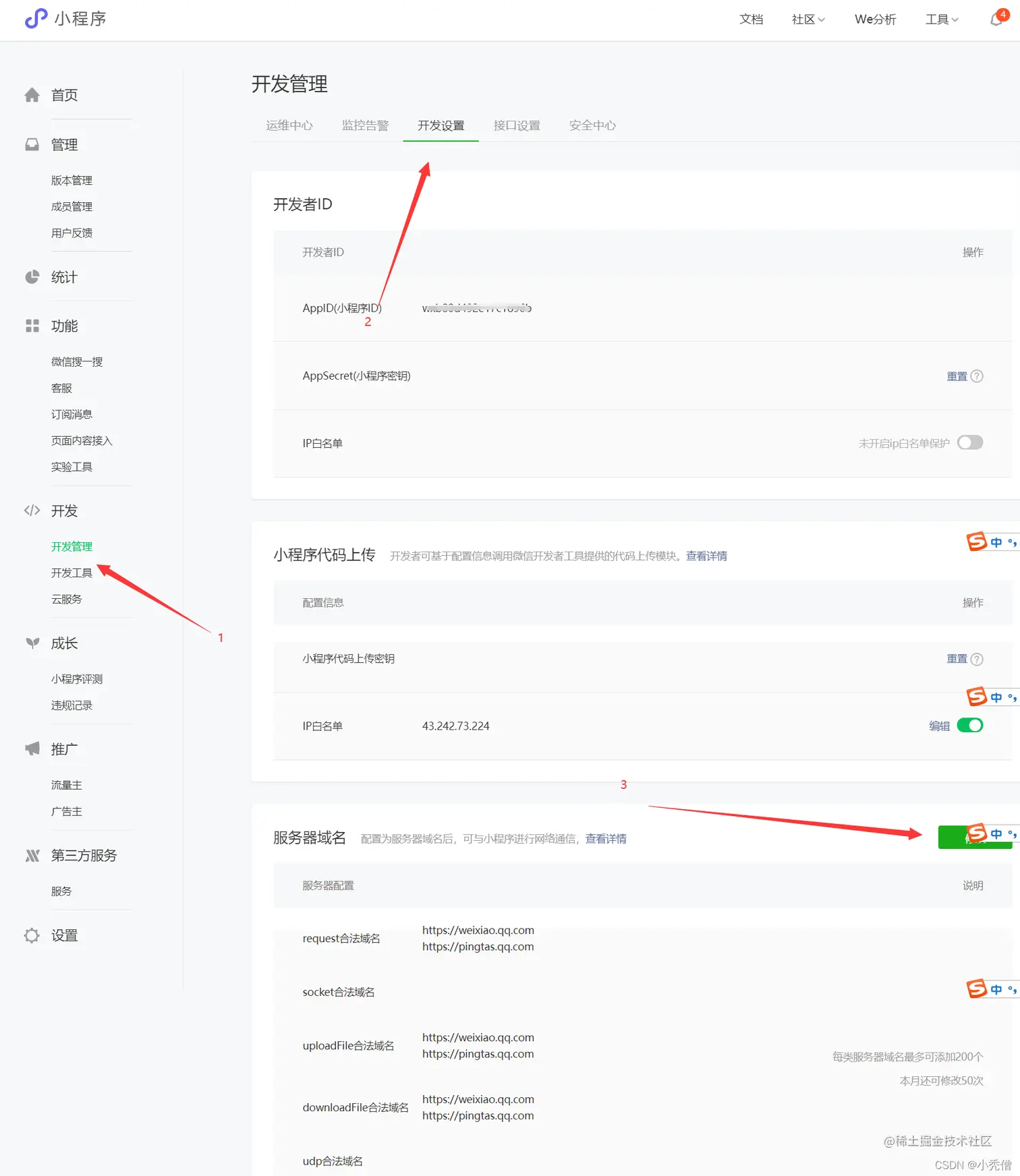Click help icon next to upload key 重置
The width and height of the screenshot is (1020, 1176).
(977, 659)
